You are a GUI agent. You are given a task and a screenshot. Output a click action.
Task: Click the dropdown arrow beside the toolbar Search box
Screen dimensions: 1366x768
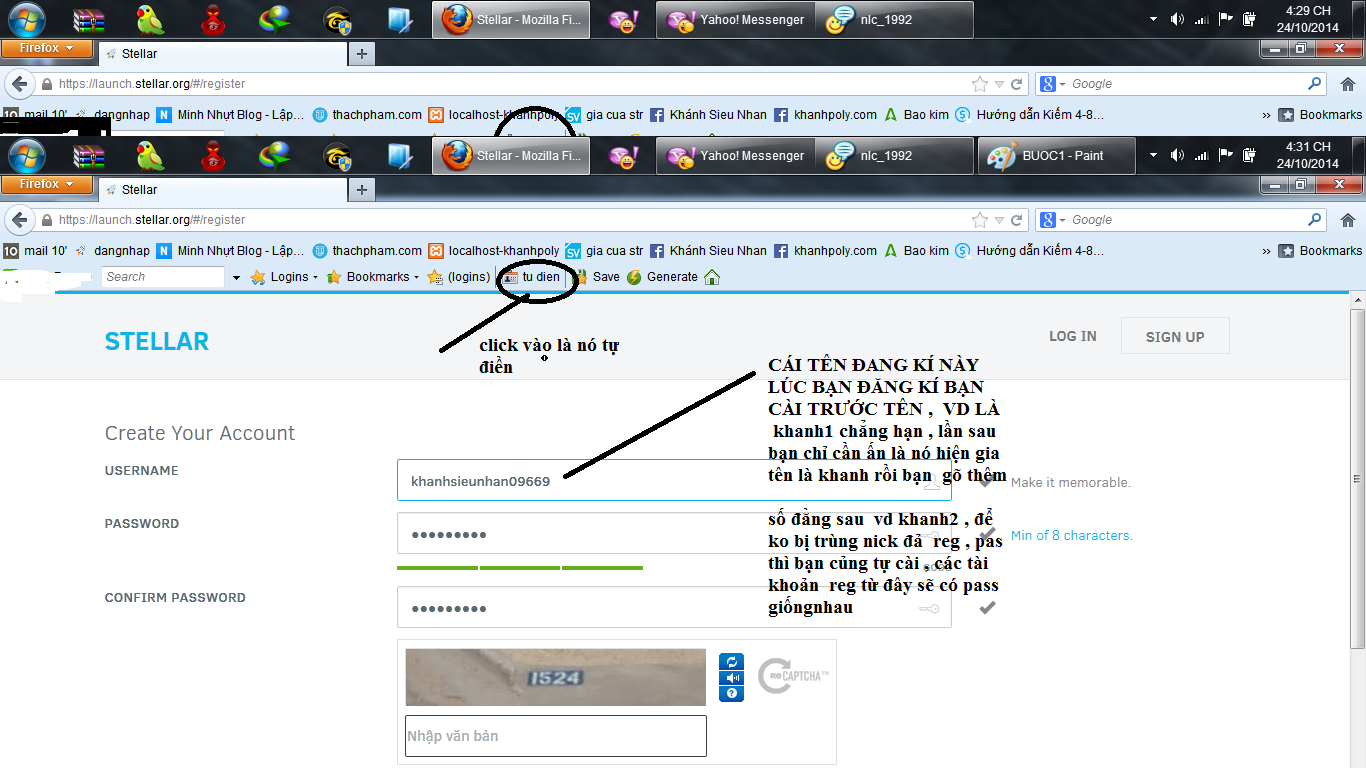coord(236,278)
